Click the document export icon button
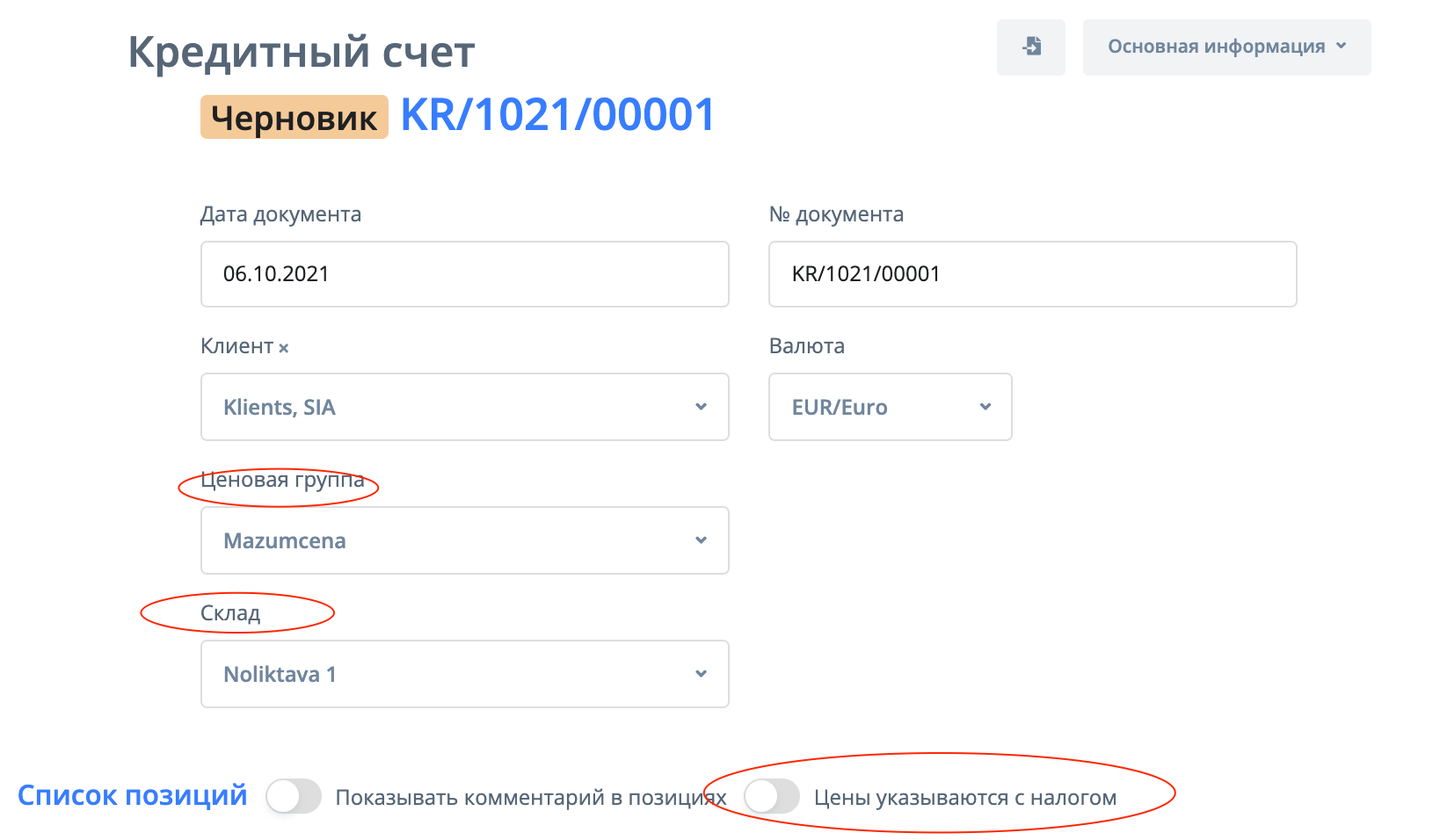The width and height of the screenshot is (1440, 840). (x=1031, y=47)
